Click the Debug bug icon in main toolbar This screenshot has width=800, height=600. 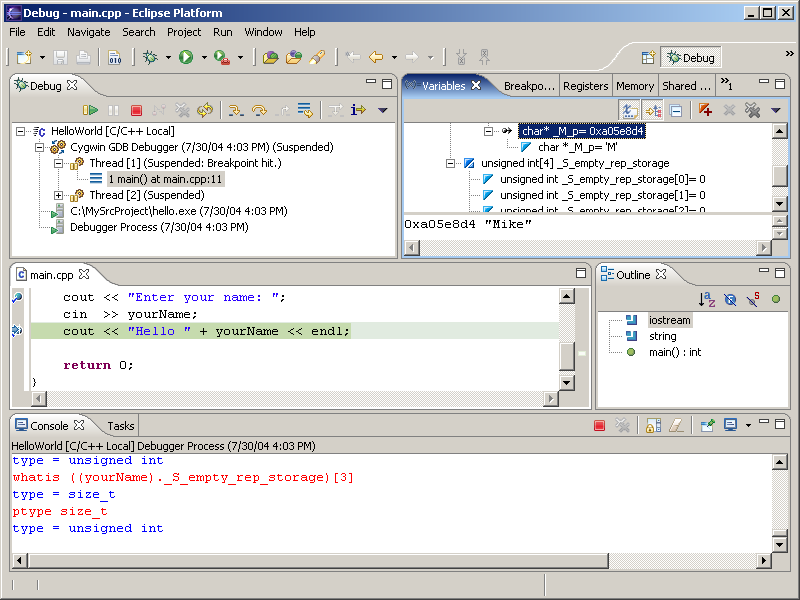(150, 58)
